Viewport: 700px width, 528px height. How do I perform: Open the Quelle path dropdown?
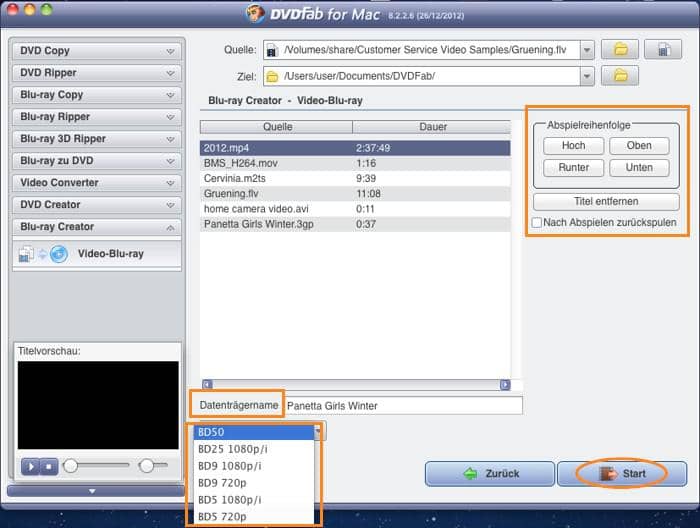pyautogui.click(x=587, y=50)
